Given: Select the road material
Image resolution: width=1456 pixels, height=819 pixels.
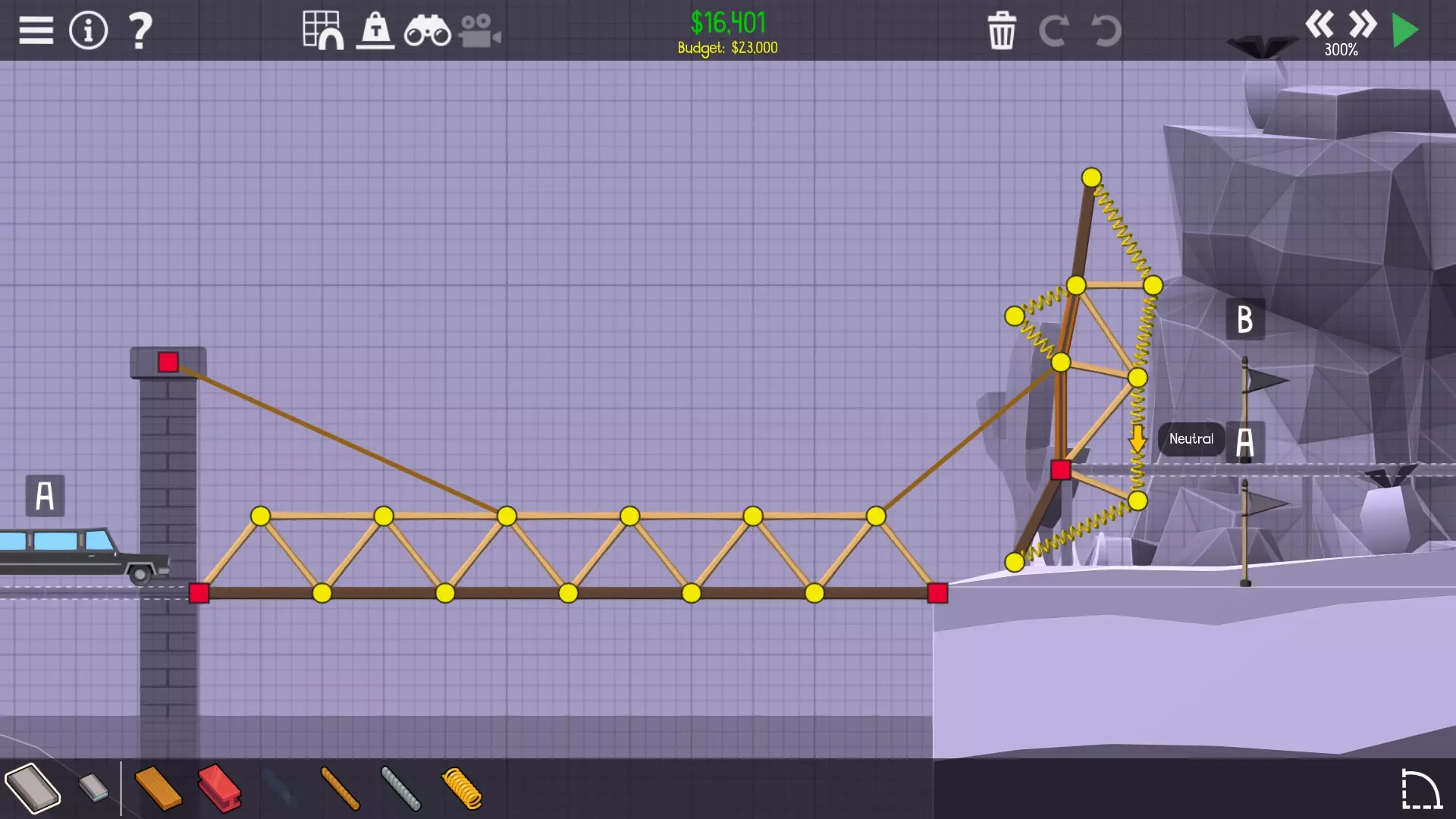Looking at the screenshot, I should (33, 788).
